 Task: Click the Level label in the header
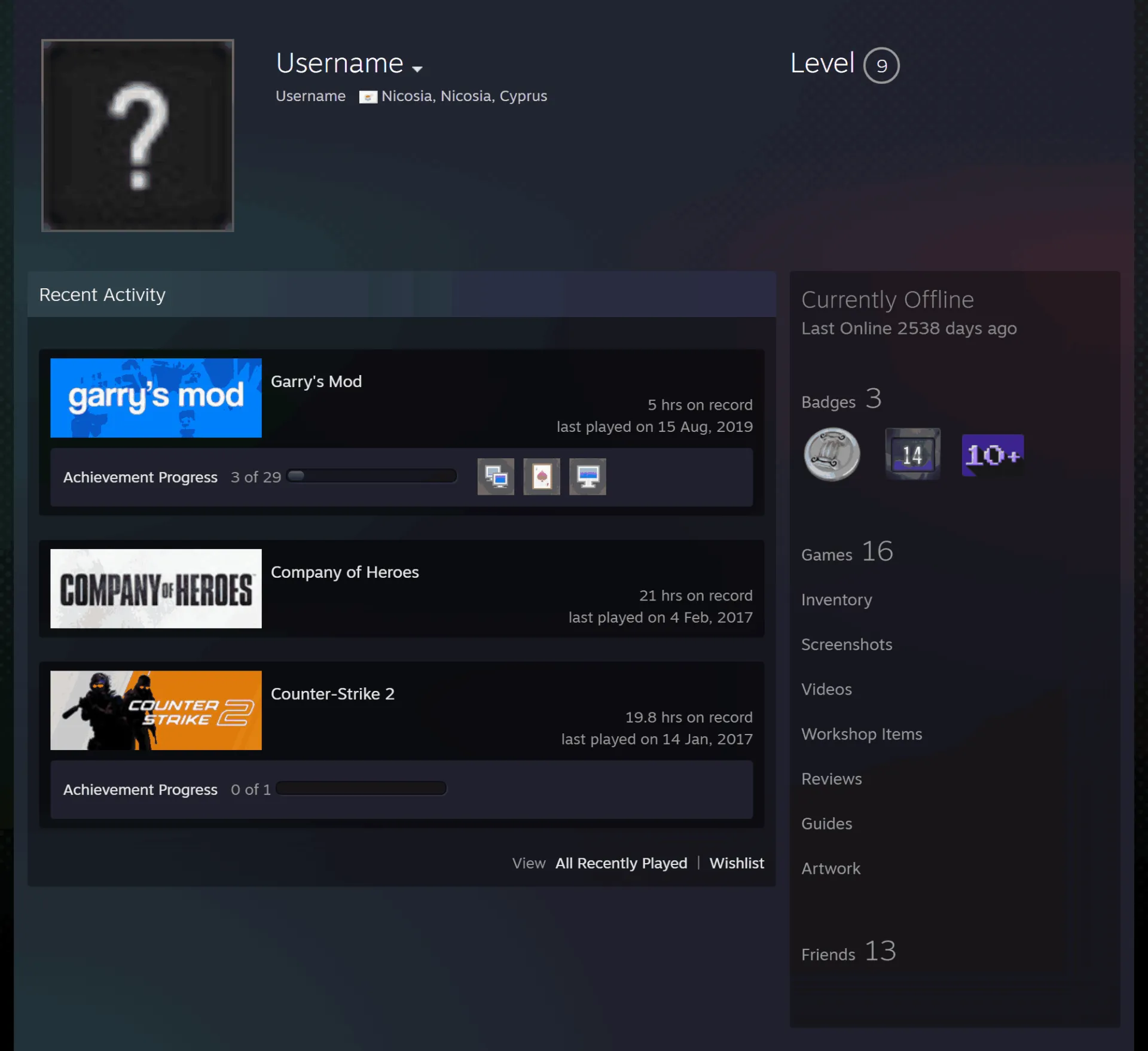tap(822, 63)
